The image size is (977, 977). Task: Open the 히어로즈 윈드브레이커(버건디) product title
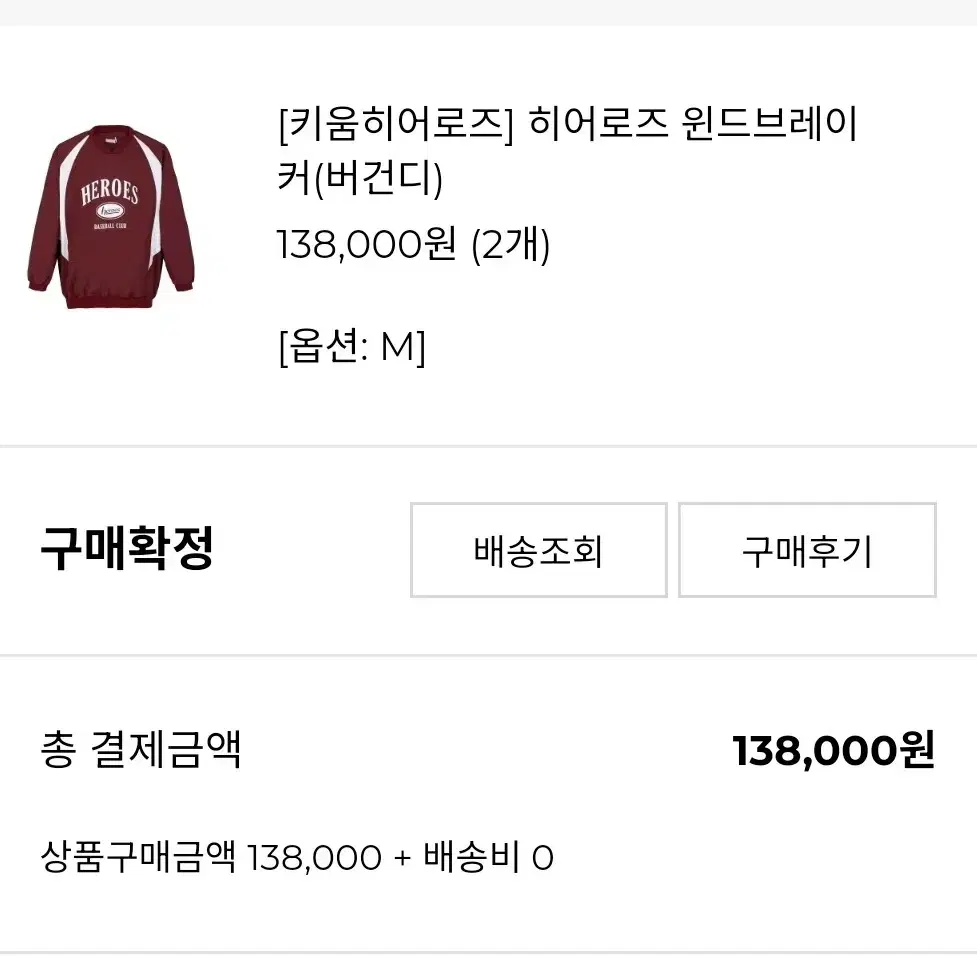568,150
